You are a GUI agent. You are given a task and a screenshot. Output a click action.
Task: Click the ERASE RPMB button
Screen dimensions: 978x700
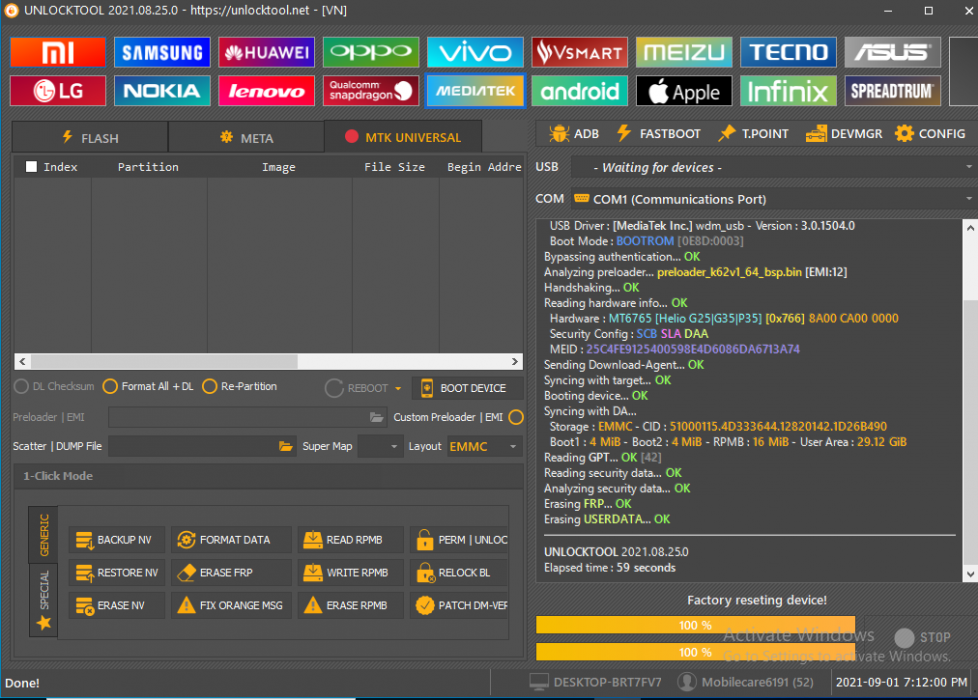coord(351,605)
